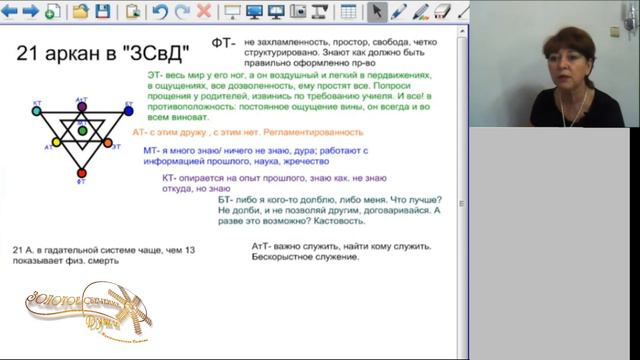The height and width of the screenshot is (360, 640).
Task: Select the title '21 аркан в "ЗСвД"'
Action: pos(103,53)
